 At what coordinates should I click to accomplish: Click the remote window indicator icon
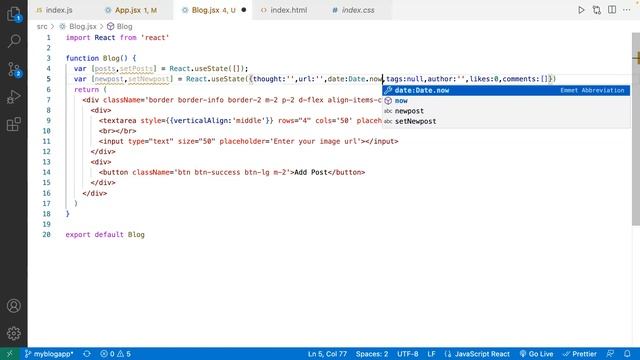click(9, 354)
